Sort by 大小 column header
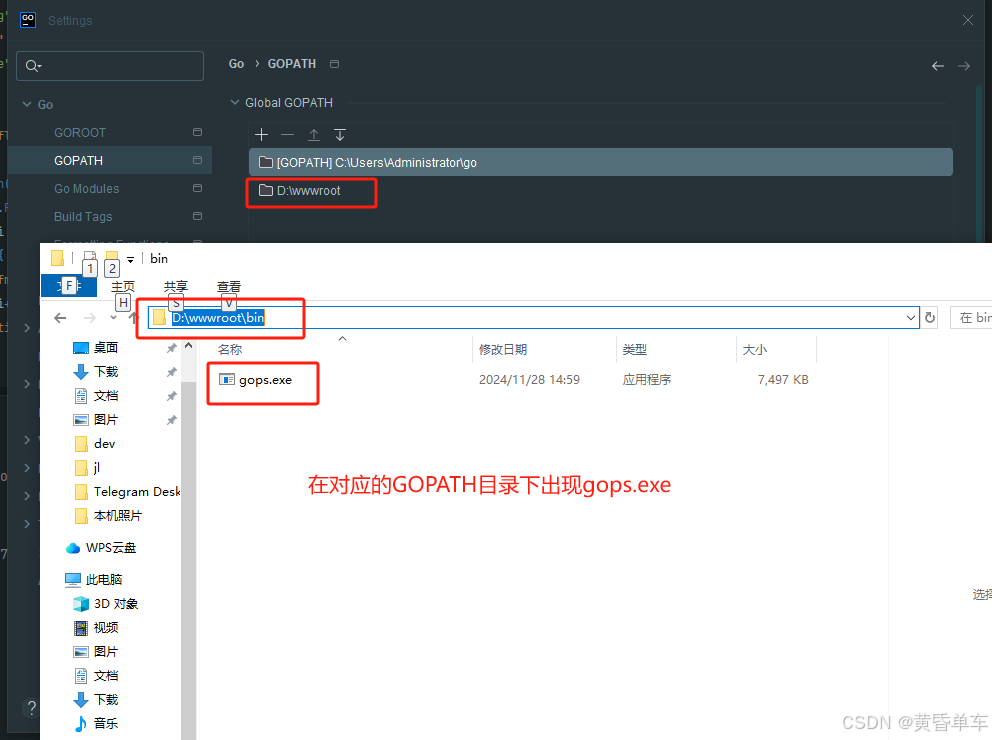Screen dimensions: 992x740 (755, 350)
